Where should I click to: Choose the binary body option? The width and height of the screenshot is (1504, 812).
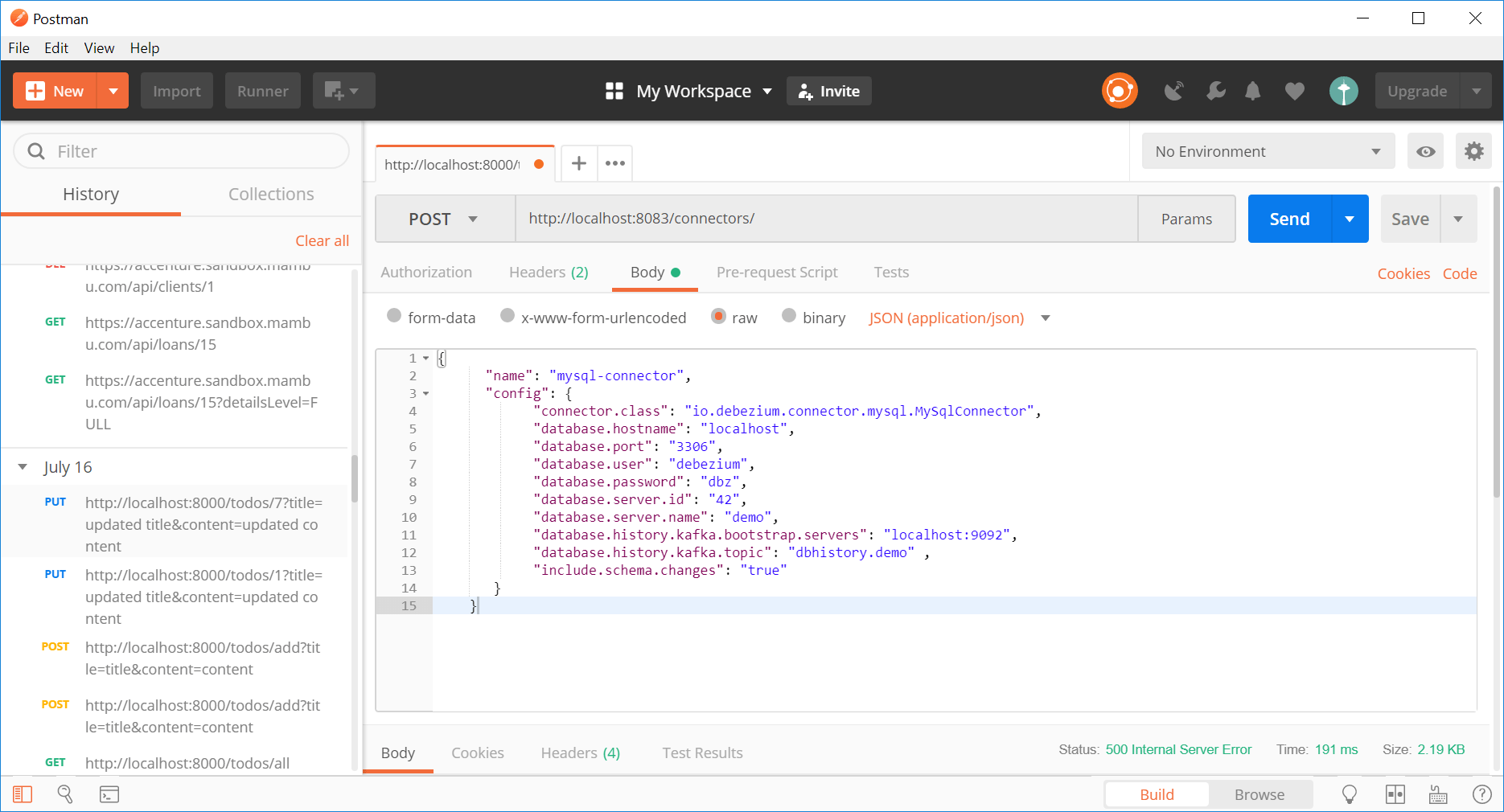(789, 317)
